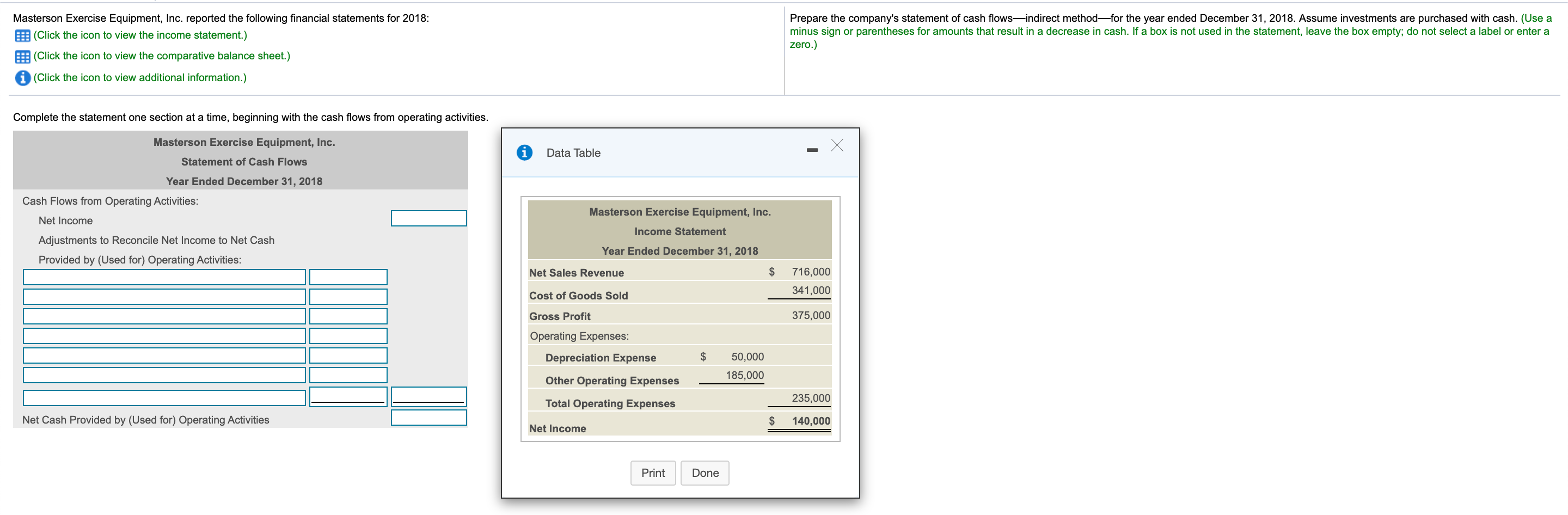
Task: Click the Total Operating Expenses value 235,000
Action: 811,398
